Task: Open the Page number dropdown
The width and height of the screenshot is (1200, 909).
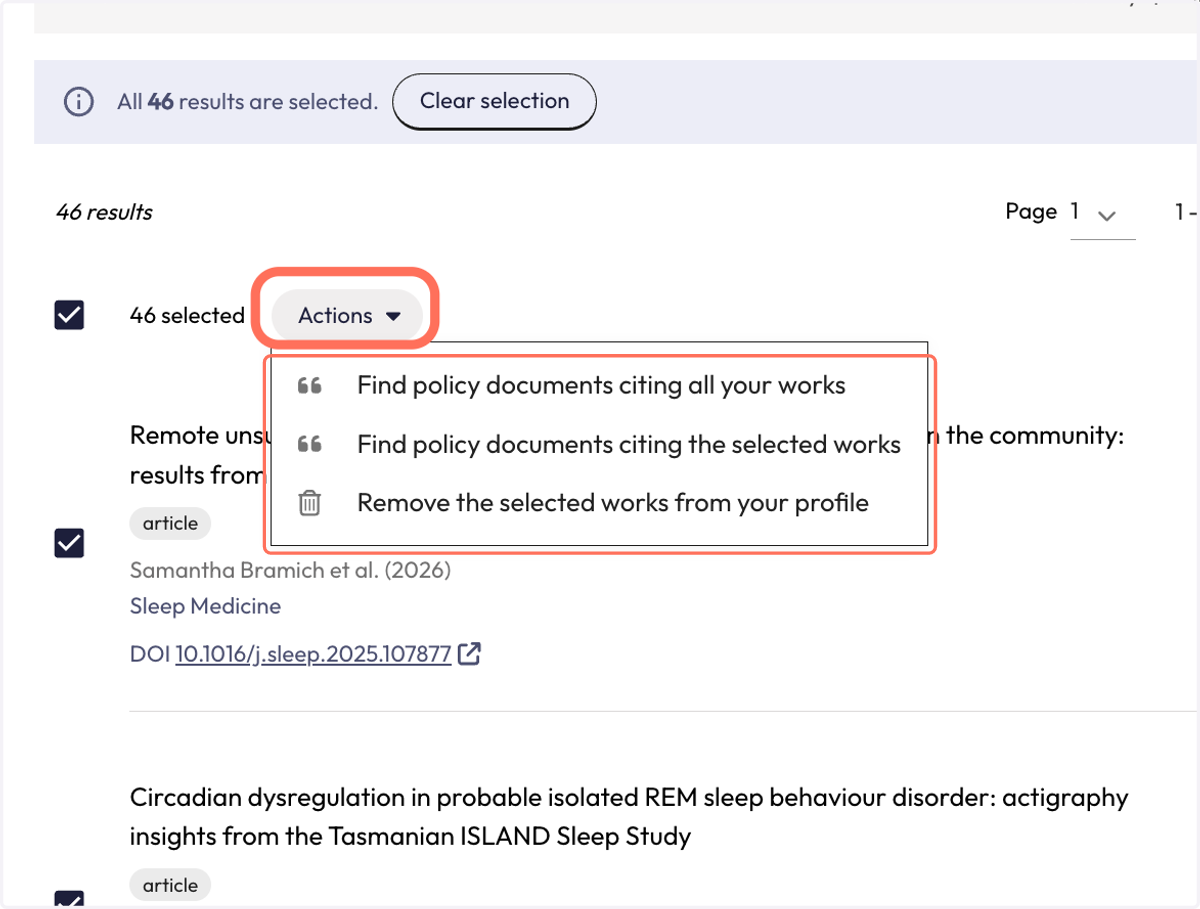Action: (1102, 213)
